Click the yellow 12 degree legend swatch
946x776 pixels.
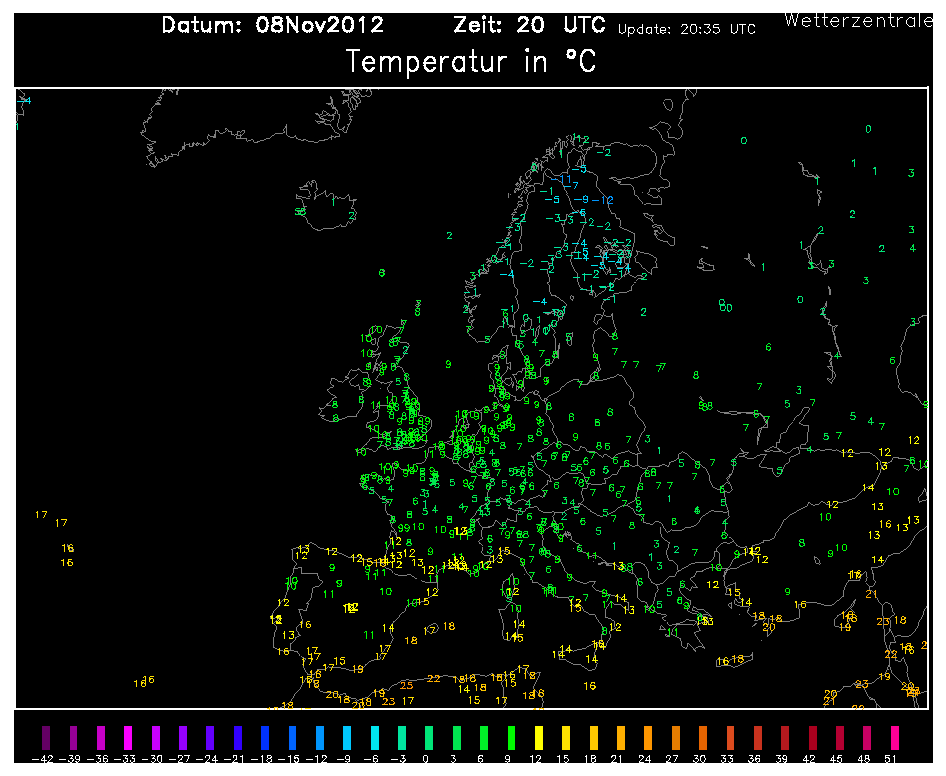[x=539, y=738]
